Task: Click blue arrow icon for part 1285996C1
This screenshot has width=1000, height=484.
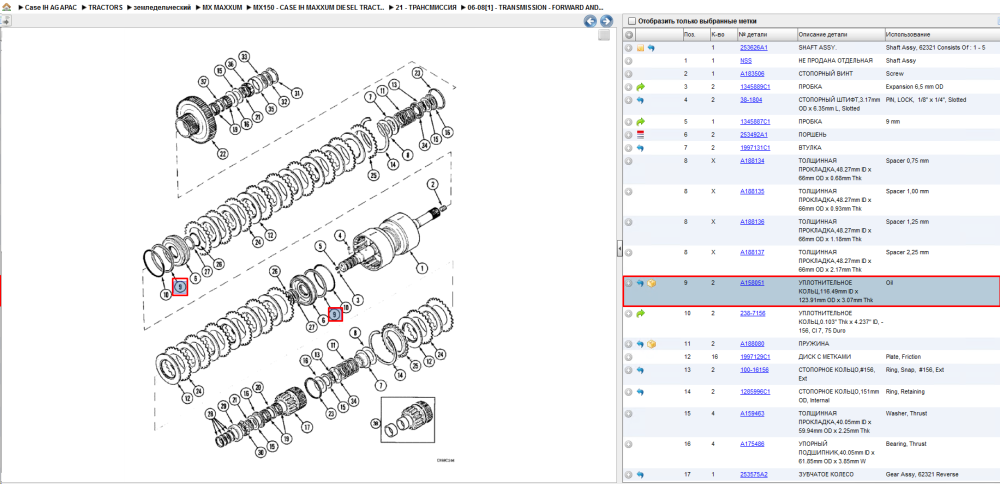Action: (640, 392)
